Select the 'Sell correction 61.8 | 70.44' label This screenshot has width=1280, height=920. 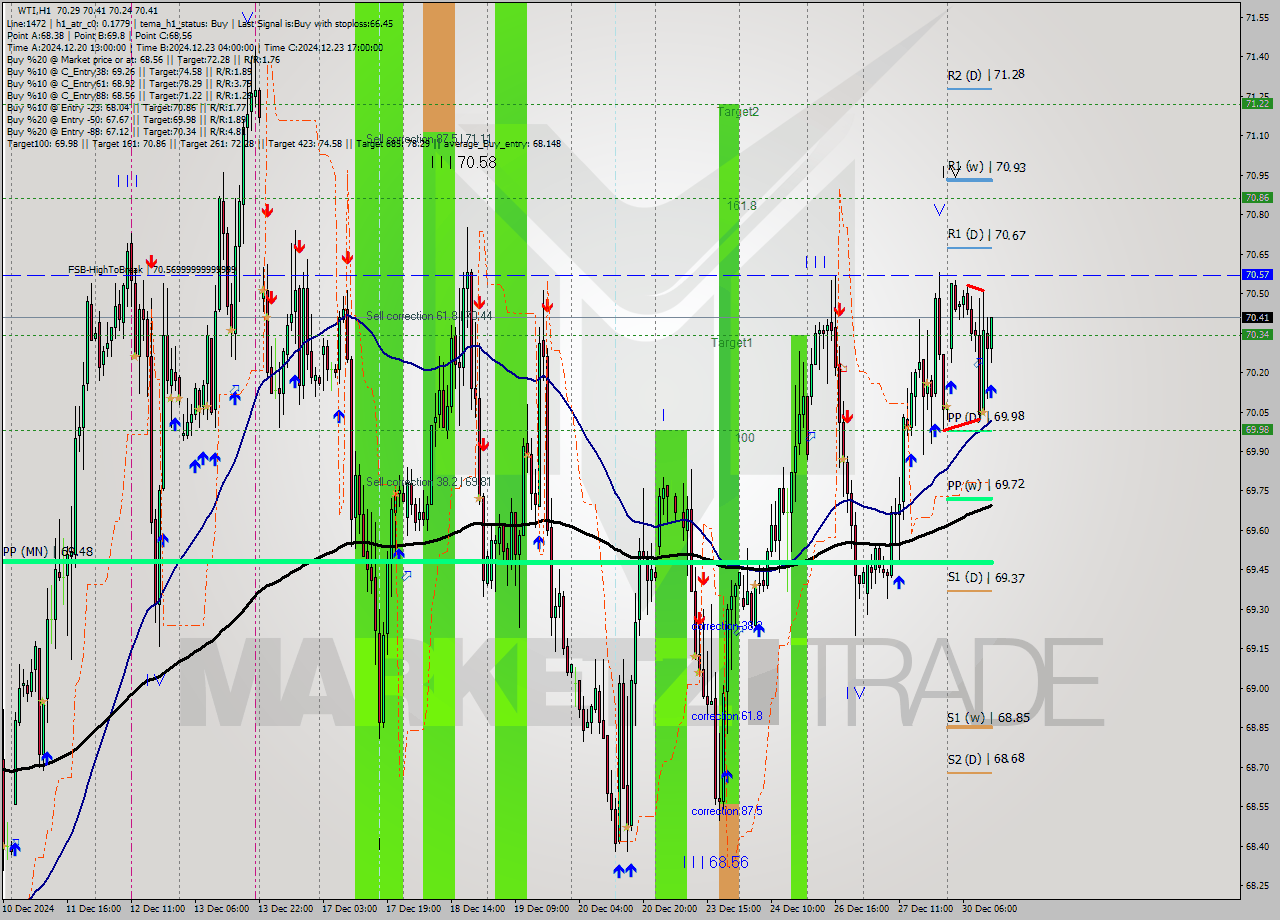pos(428,316)
